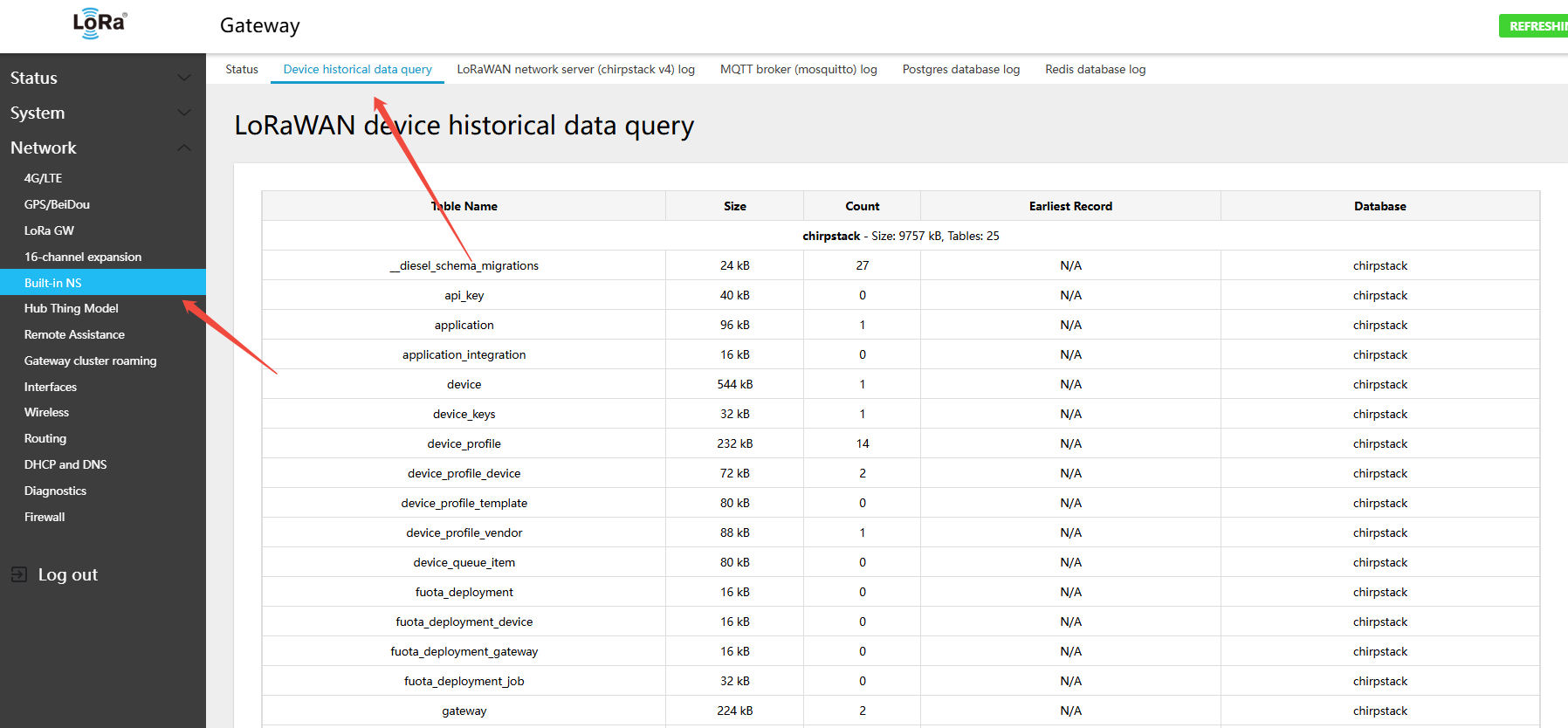
Task: Open the 4G/LTE network page
Action: click(x=43, y=178)
